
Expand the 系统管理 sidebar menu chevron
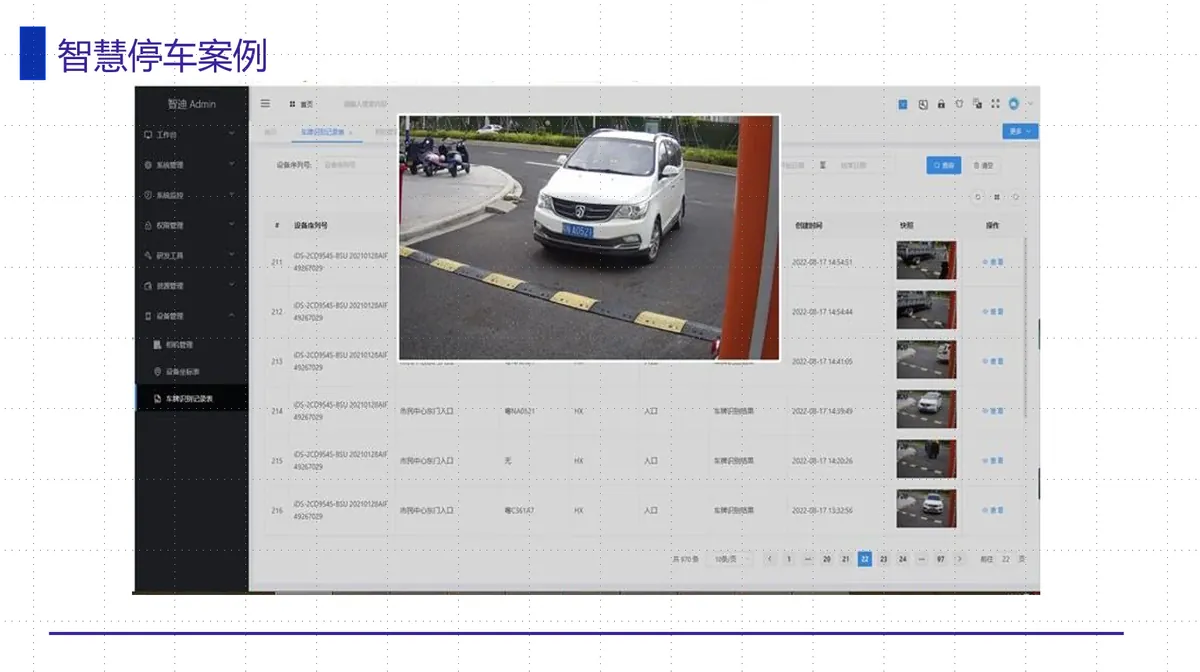[x=231, y=164]
